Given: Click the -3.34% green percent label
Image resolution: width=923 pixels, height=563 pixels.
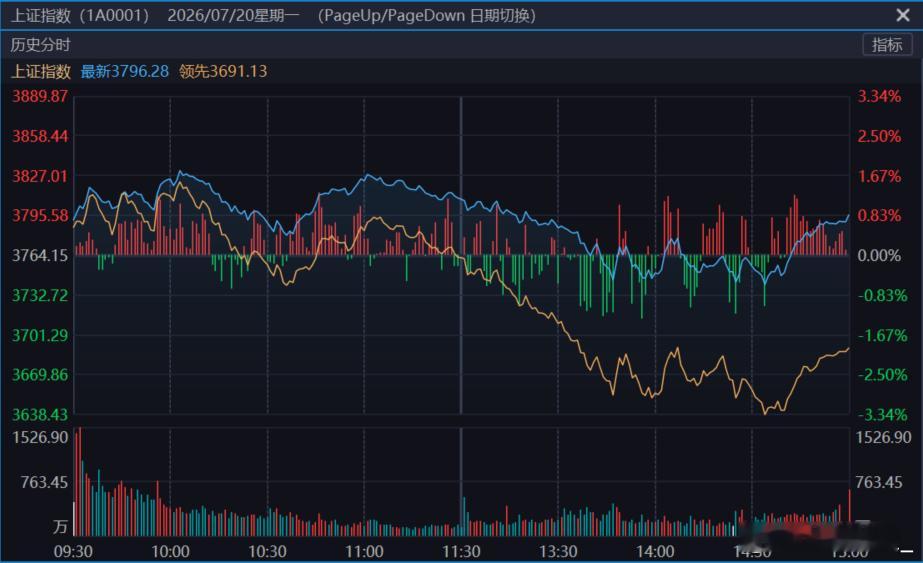Looking at the screenshot, I should (x=882, y=415).
